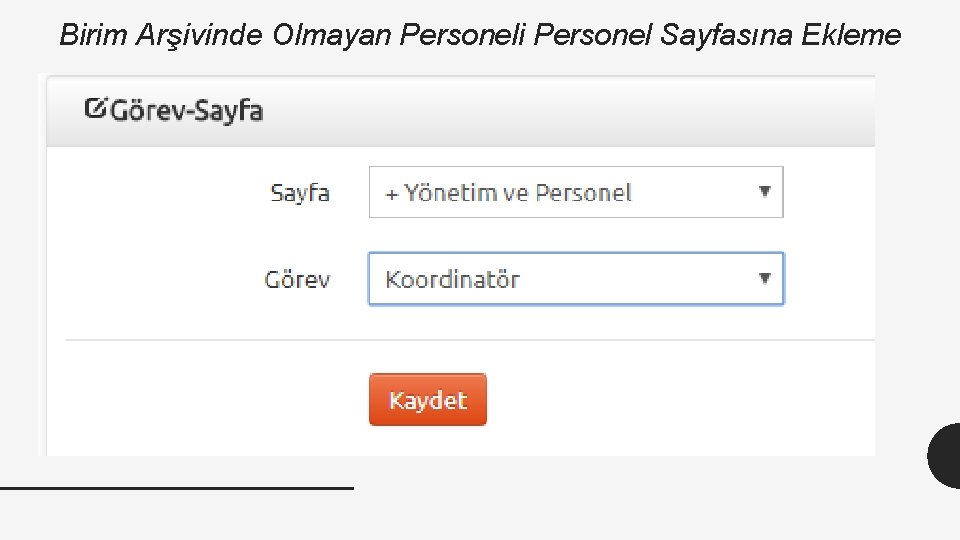Click the edit icon beside Görev-Sayfa
The height and width of the screenshot is (540, 960).
[x=96, y=107]
